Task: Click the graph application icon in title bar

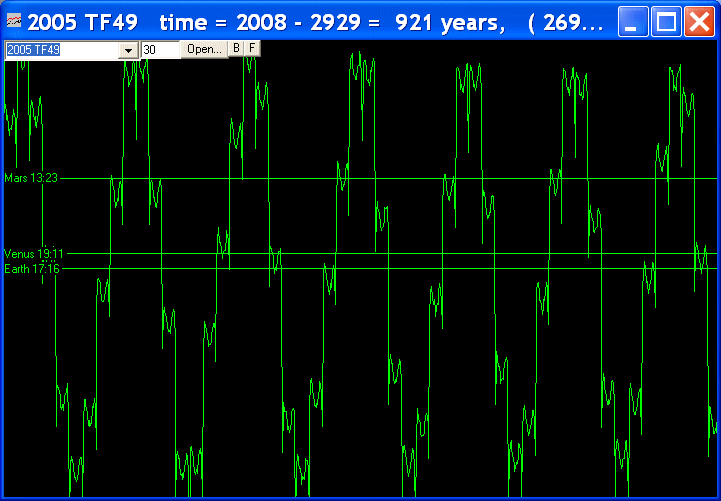Action: click(x=14, y=21)
